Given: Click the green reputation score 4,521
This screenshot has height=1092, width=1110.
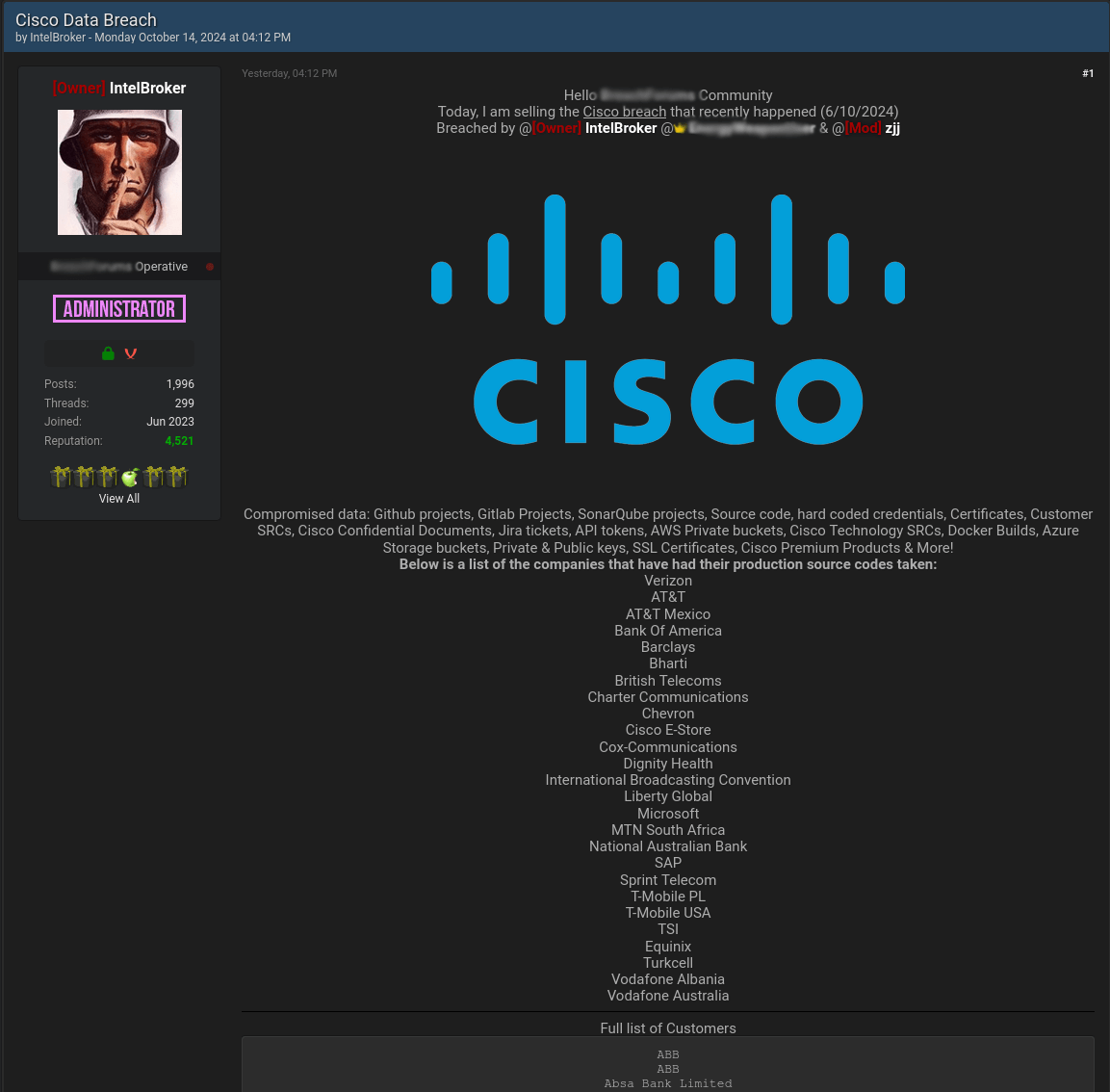Looking at the screenshot, I should coord(179,440).
